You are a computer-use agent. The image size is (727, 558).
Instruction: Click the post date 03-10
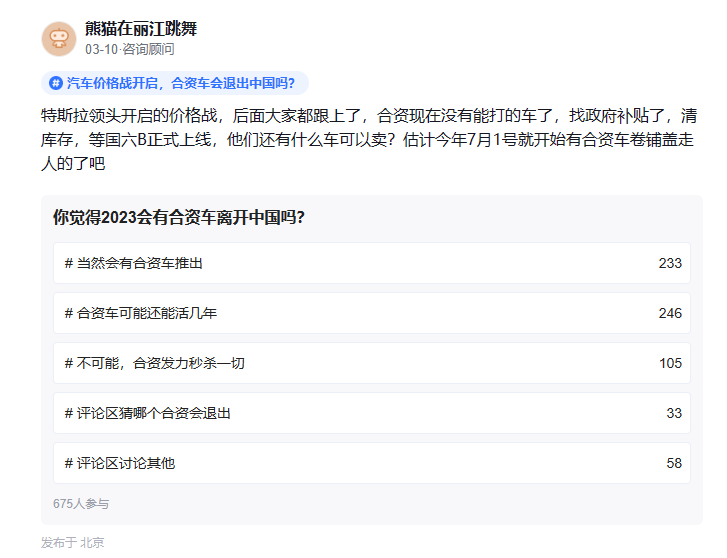[101, 49]
